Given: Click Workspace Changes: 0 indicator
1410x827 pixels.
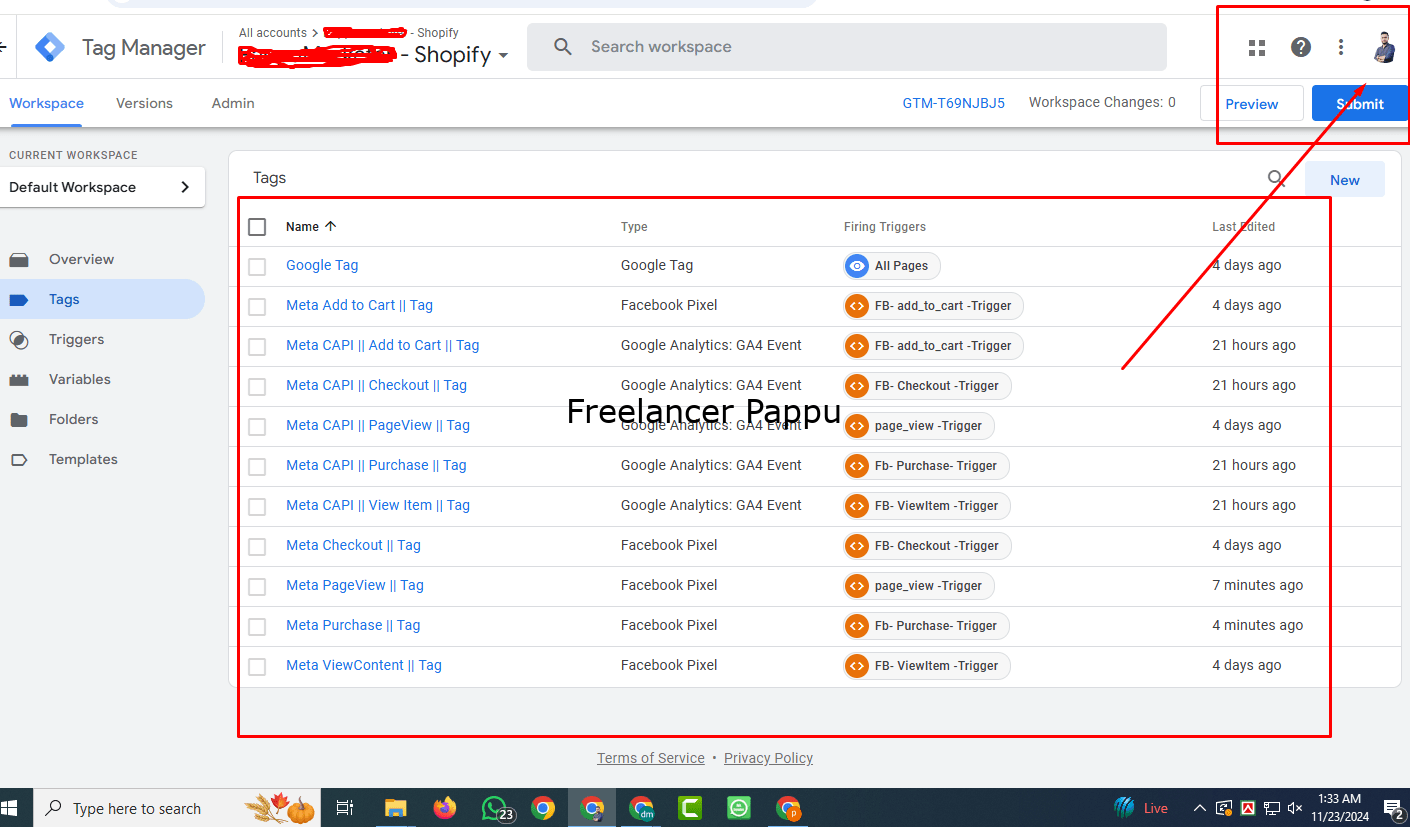Looking at the screenshot, I should (x=1102, y=102).
